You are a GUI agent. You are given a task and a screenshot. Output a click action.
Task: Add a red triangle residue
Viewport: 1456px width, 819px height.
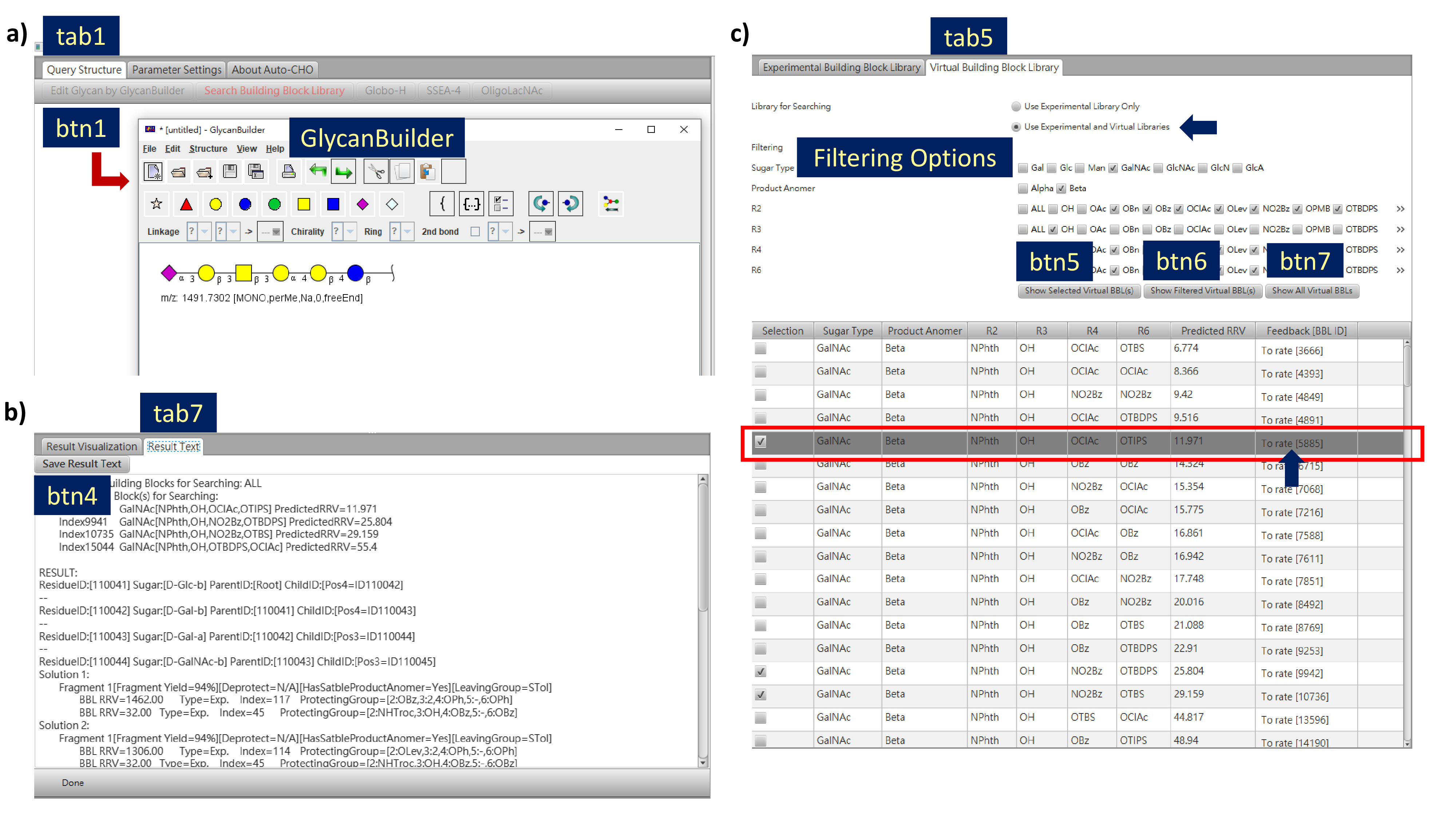[x=186, y=205]
